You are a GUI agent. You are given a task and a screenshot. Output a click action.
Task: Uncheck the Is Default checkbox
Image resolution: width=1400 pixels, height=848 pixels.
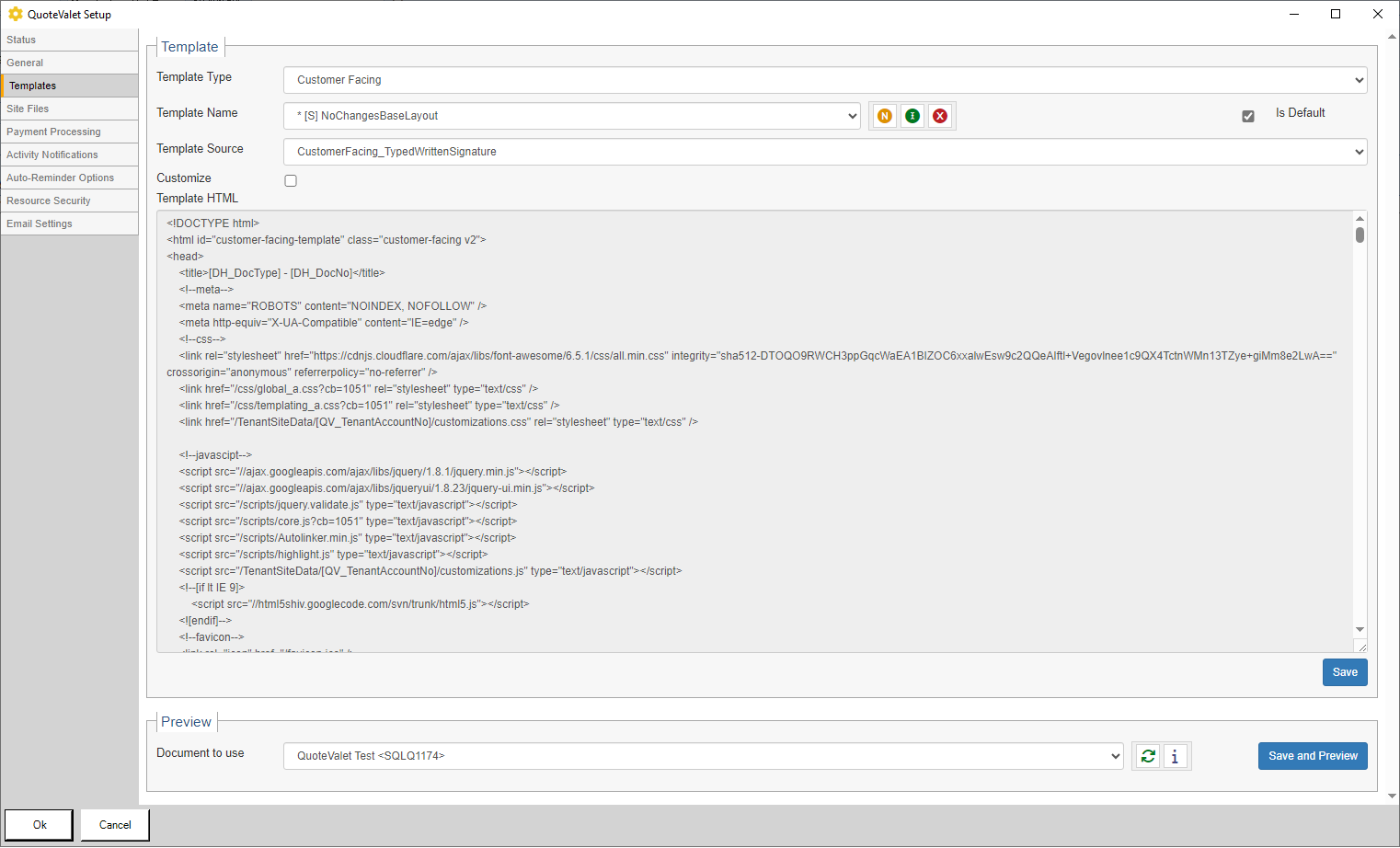(x=1247, y=116)
